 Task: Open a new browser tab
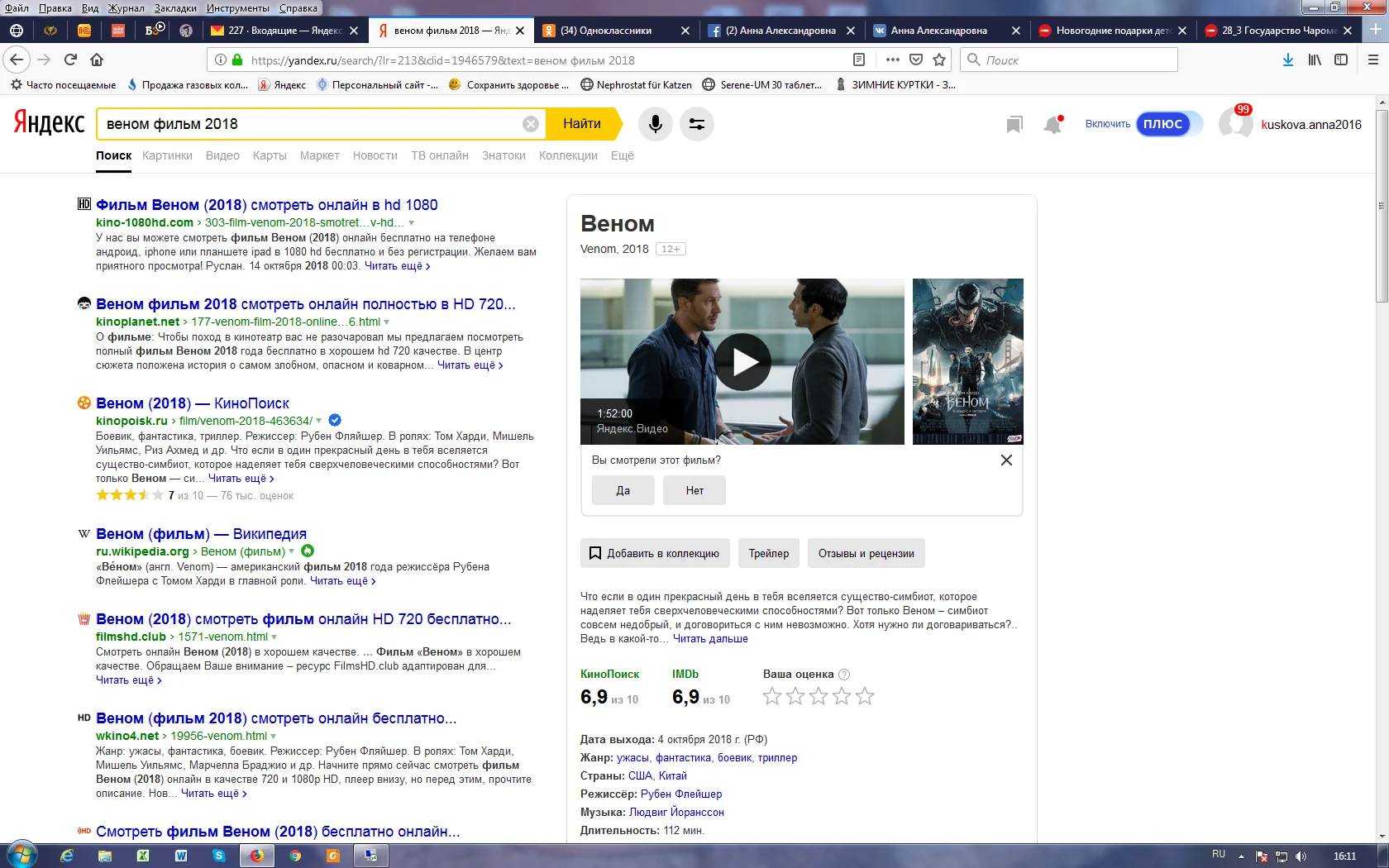coord(1375,30)
